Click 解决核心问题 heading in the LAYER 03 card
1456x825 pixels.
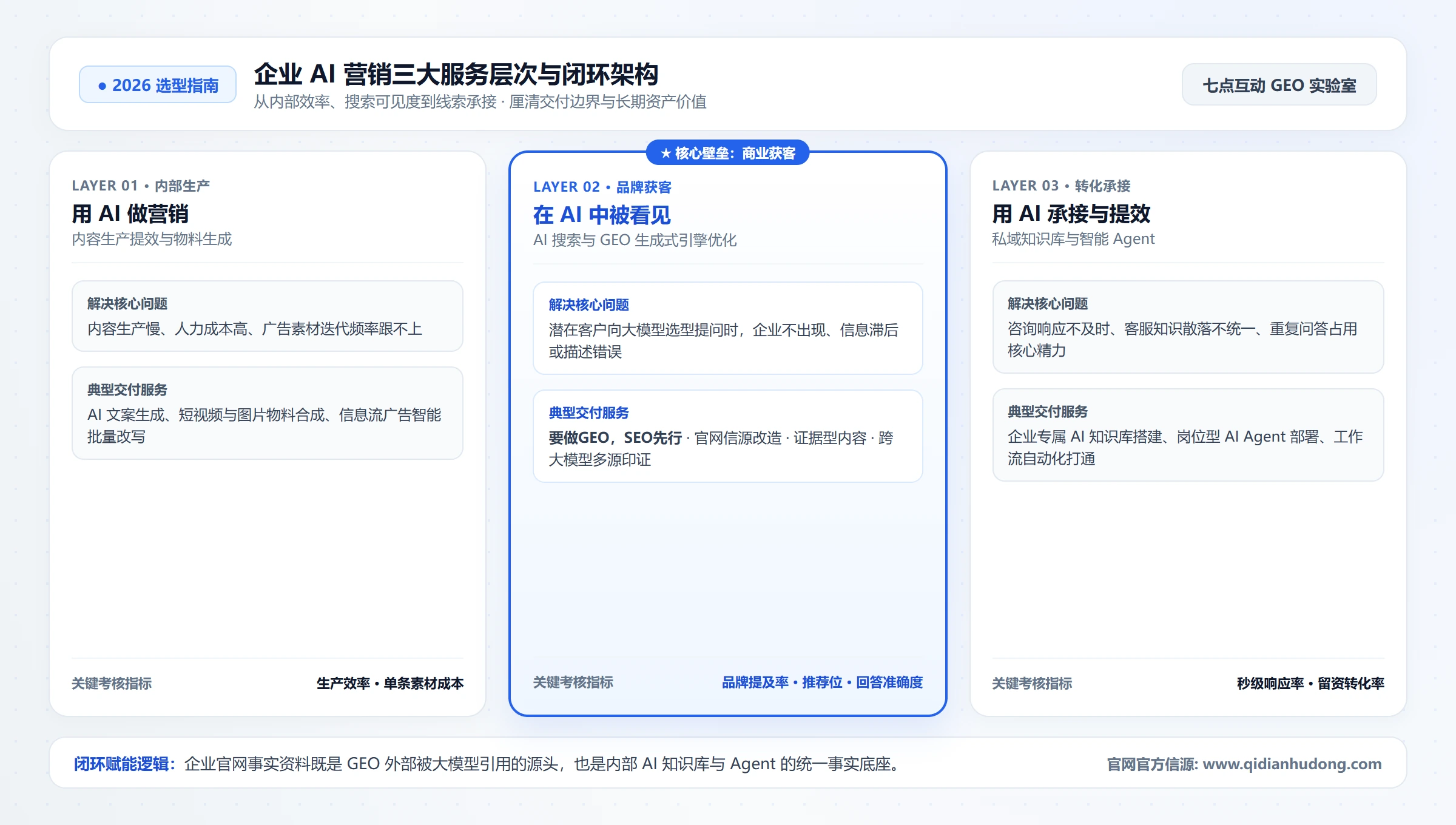click(x=1048, y=303)
